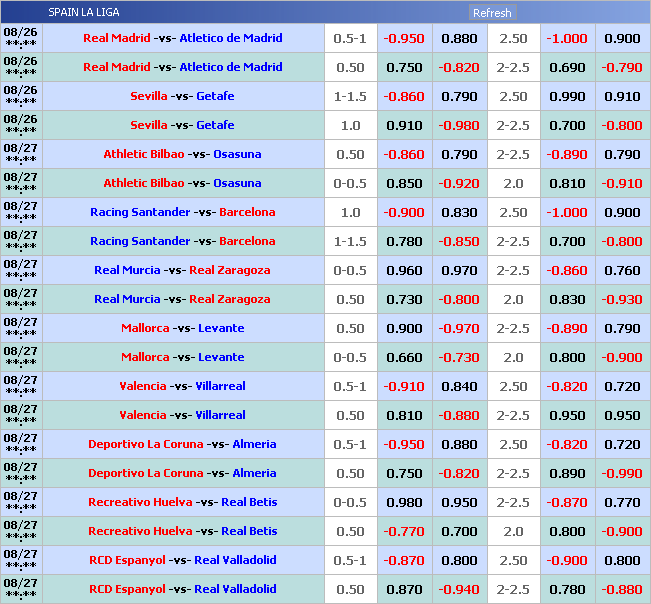Select Real Madrid in the 0.5-1 handicap row
The image size is (651, 604).
tap(116, 38)
